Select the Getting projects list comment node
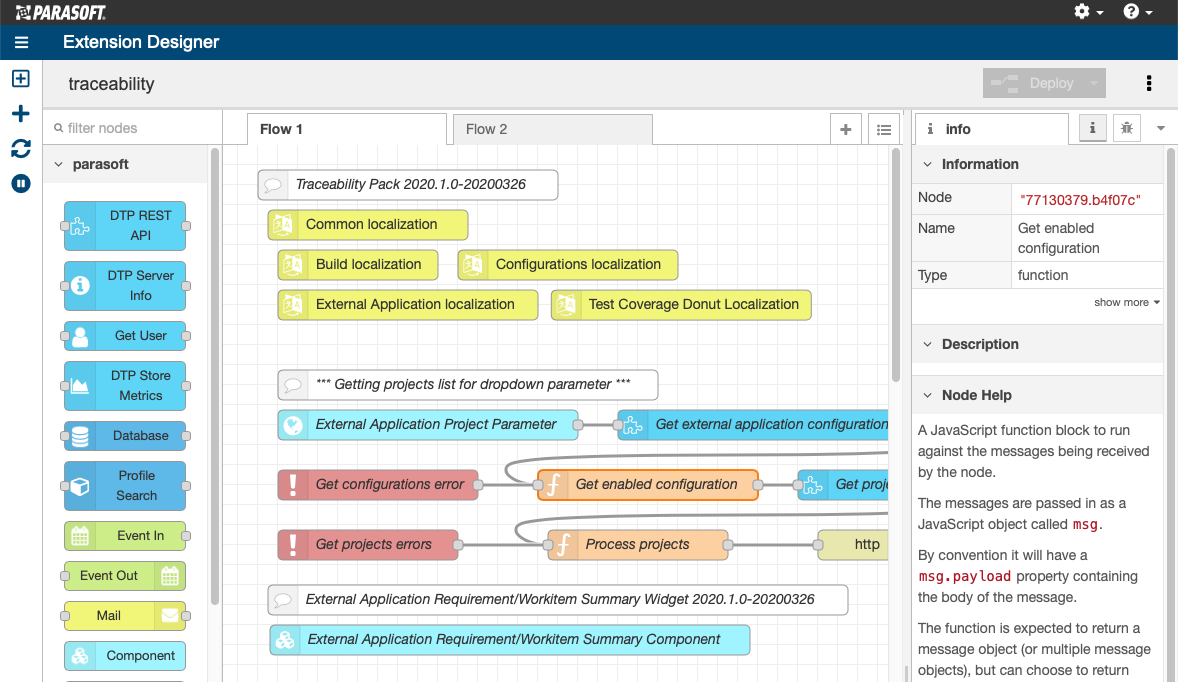 468,385
